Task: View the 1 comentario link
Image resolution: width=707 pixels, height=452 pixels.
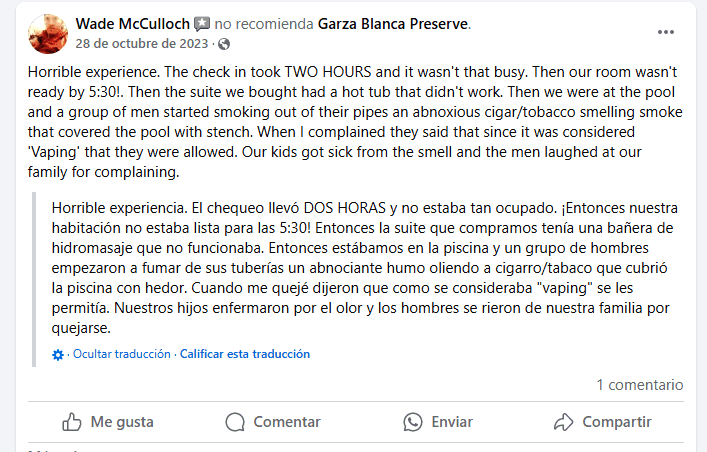Action: click(640, 384)
